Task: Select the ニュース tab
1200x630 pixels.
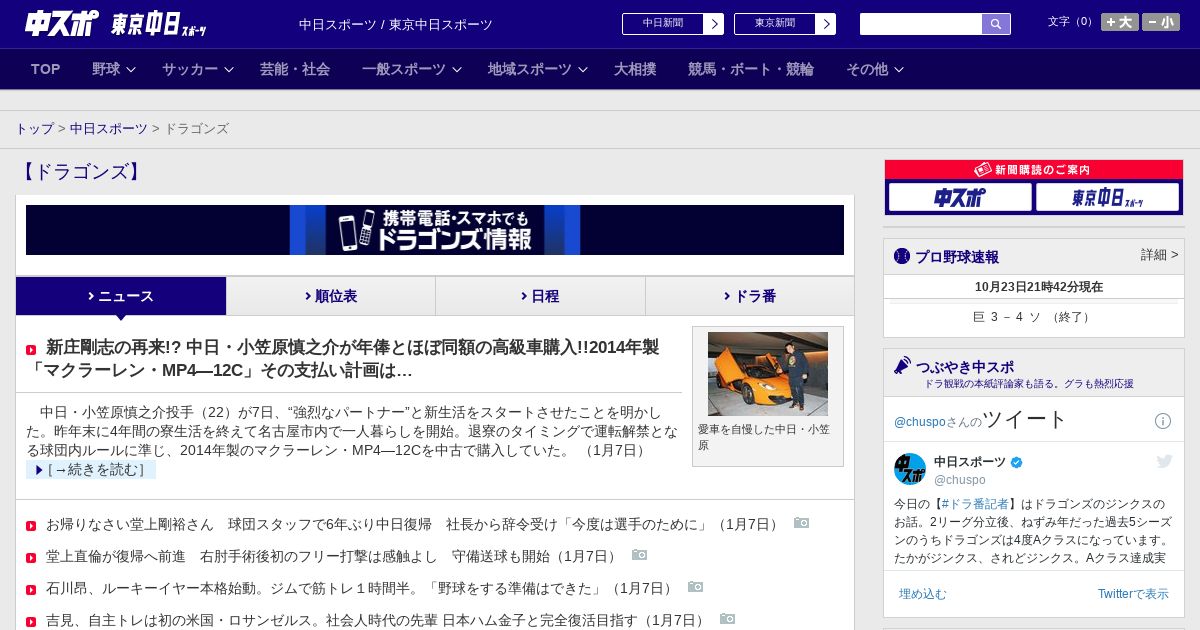Action: coord(121,296)
